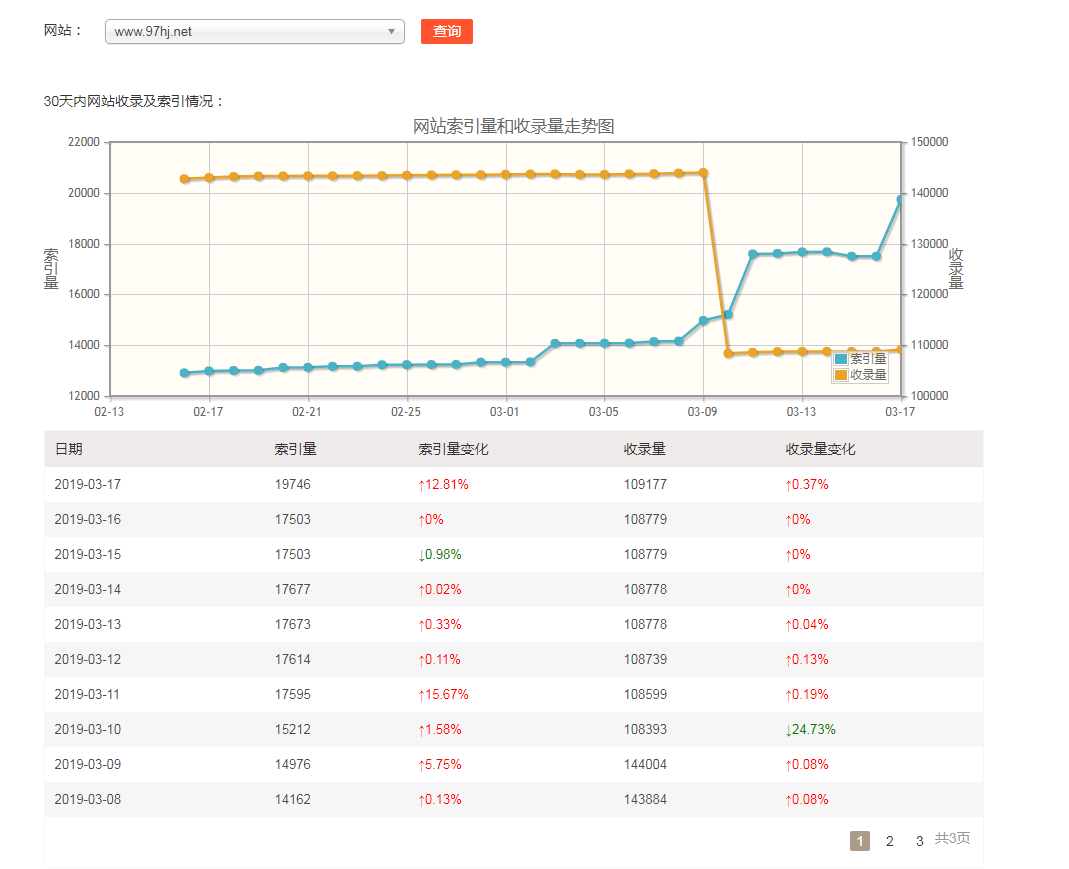This screenshot has width=1069, height=869.
Task: Click the blue 索引量 legend swatch
Action: tap(841, 359)
